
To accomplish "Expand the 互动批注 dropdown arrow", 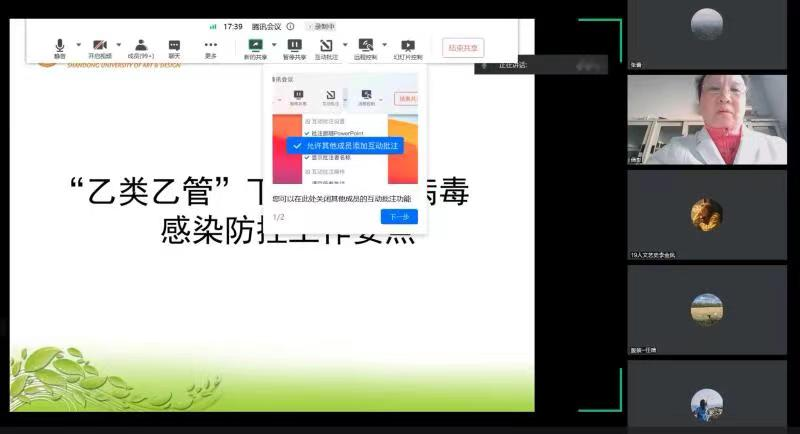I will (x=345, y=44).
